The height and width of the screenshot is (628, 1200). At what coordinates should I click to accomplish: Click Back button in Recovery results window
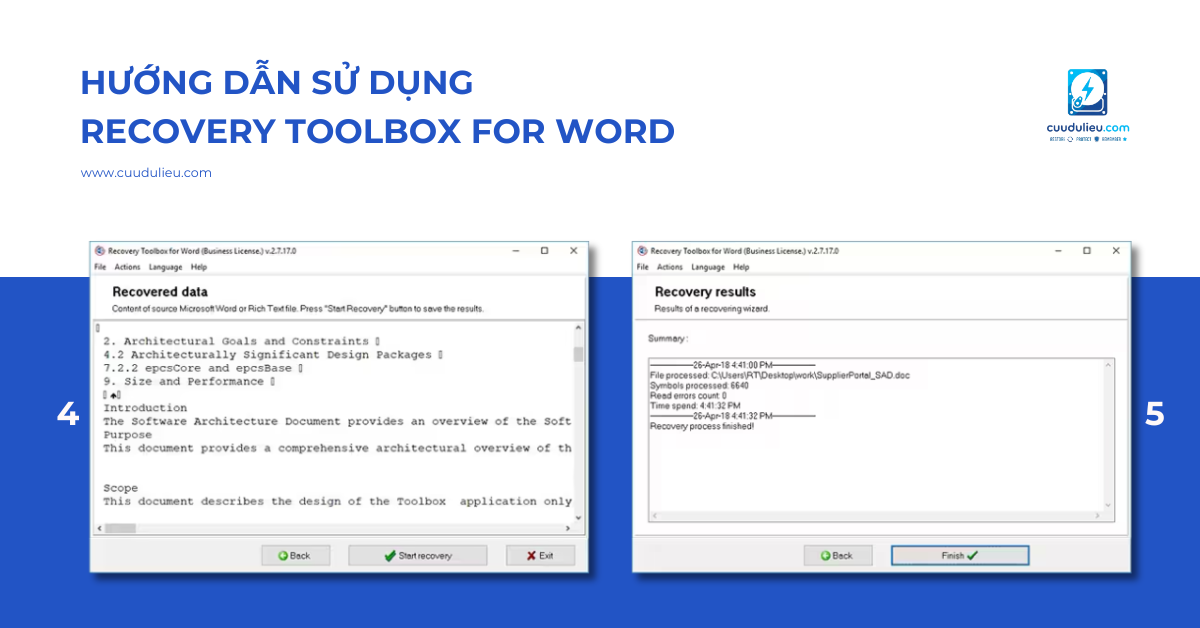838,555
